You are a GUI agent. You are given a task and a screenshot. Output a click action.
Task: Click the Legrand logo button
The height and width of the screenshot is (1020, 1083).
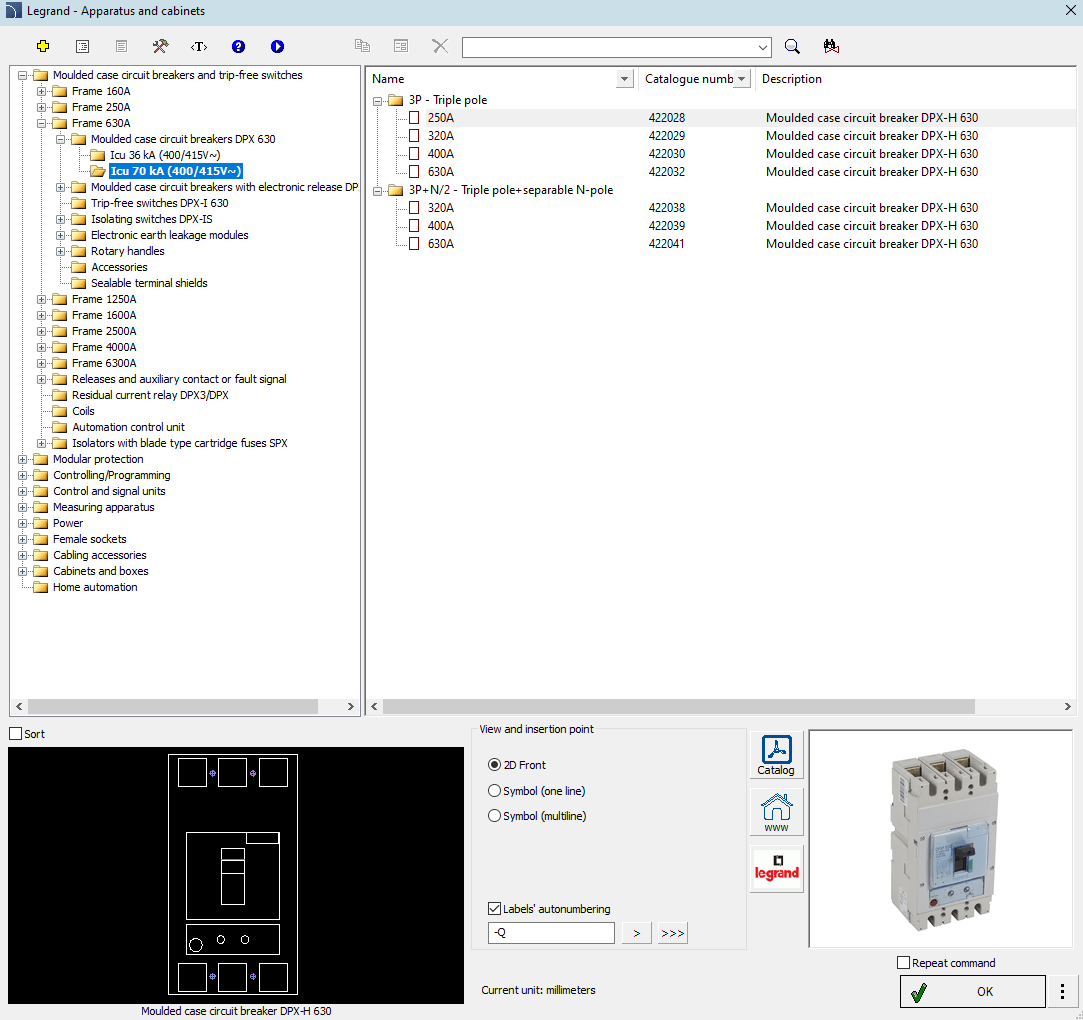tap(776, 868)
